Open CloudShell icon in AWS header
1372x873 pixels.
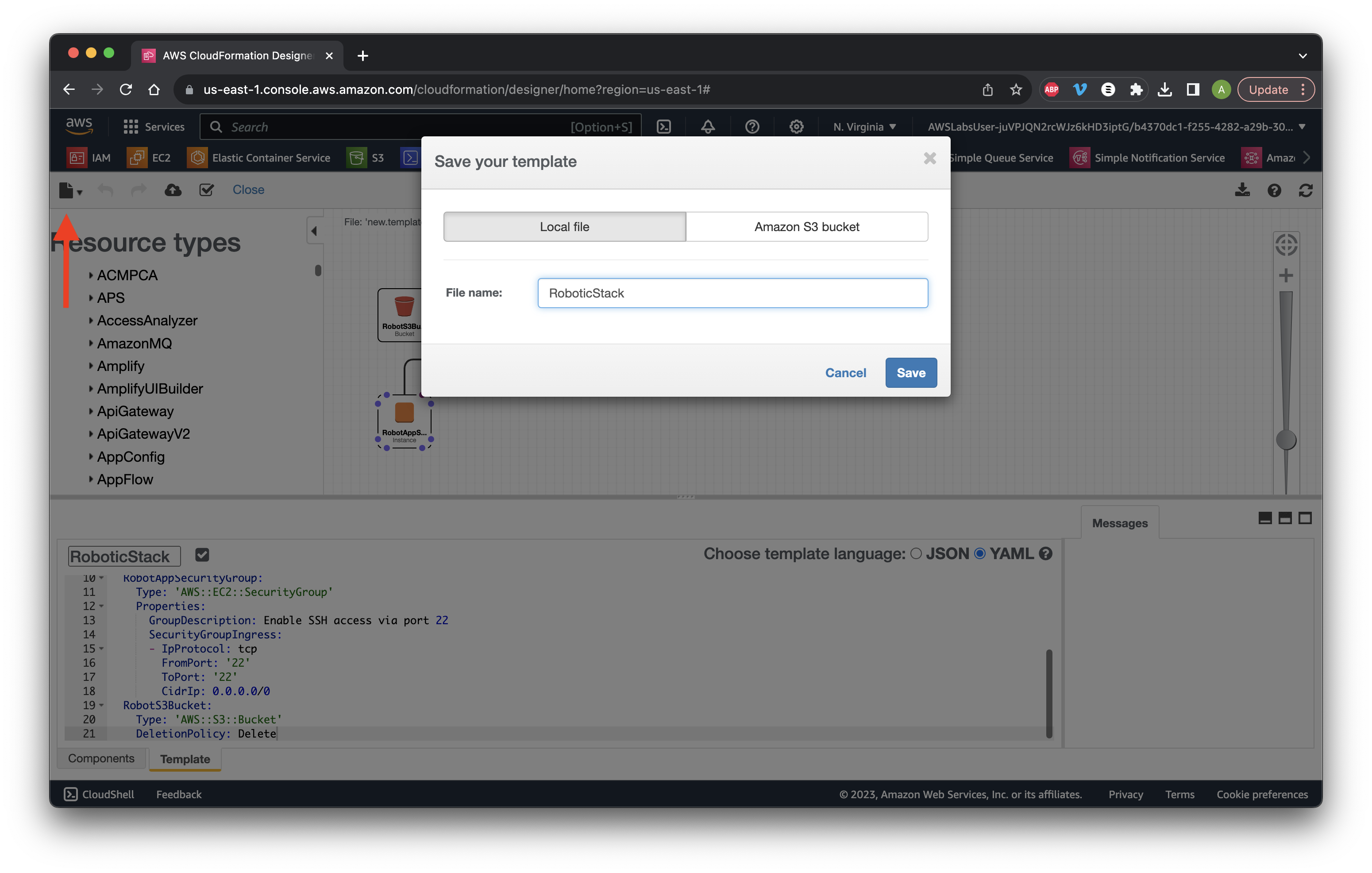tap(664, 127)
